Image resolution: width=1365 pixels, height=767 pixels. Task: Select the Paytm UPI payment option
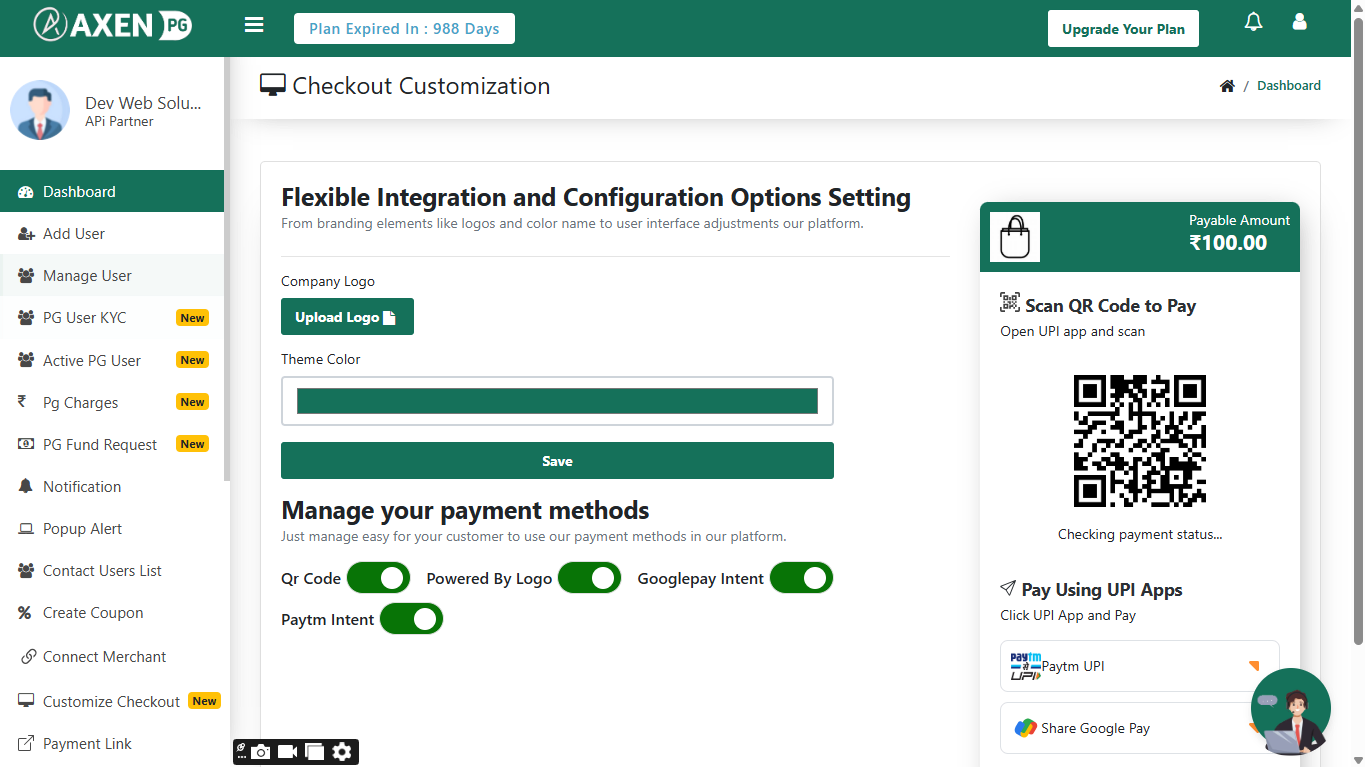tap(1140, 666)
